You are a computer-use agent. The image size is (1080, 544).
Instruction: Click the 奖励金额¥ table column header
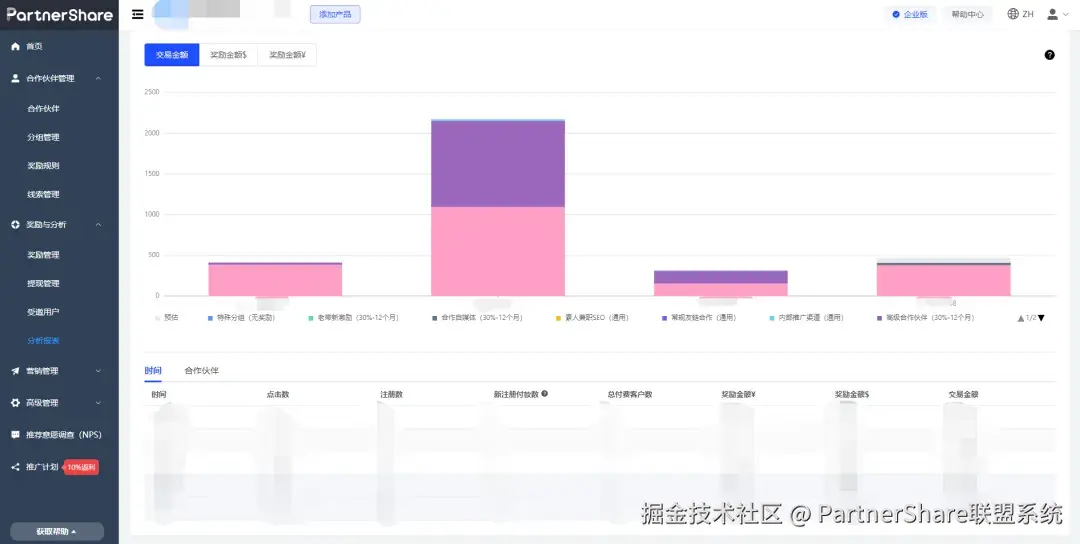(738, 395)
